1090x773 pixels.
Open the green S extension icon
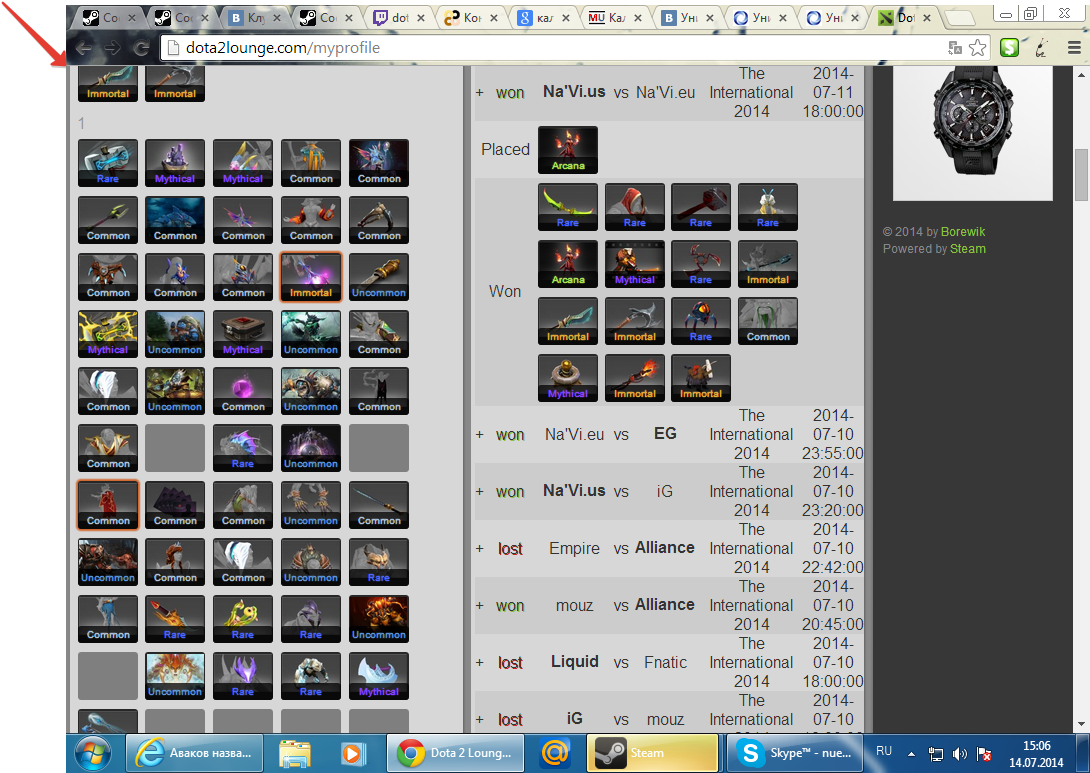click(x=1009, y=47)
